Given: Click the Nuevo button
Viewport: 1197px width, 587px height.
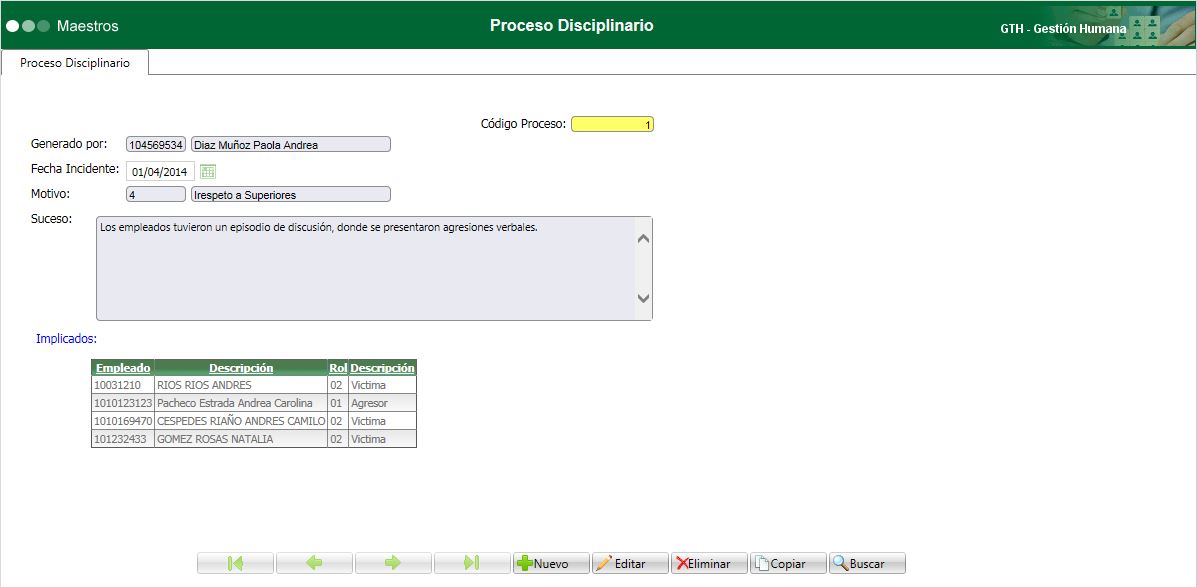Looking at the screenshot, I should (551, 563).
